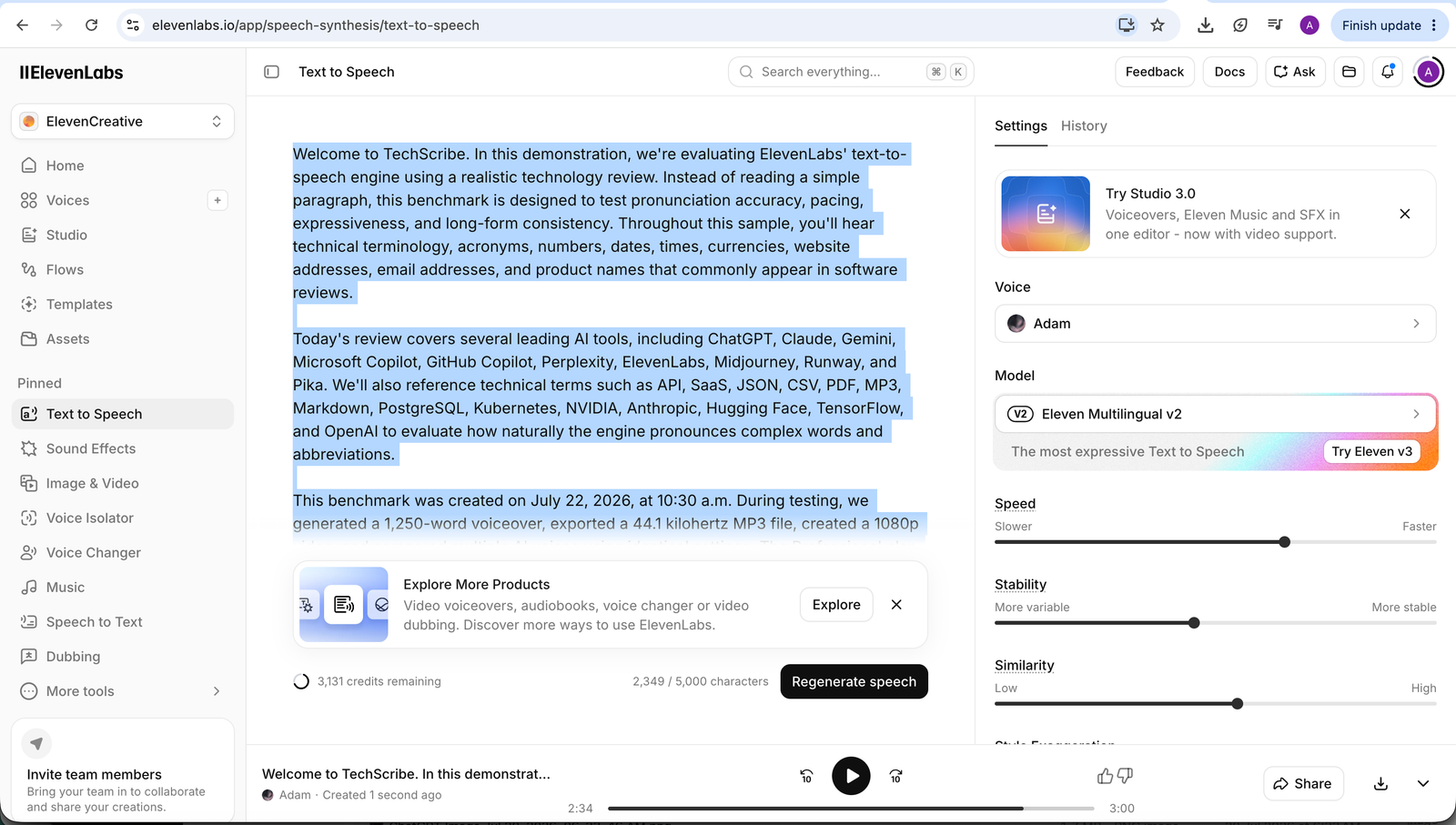
Task: Dismiss the Try Studio 3.0 banner
Action: [1405, 214]
